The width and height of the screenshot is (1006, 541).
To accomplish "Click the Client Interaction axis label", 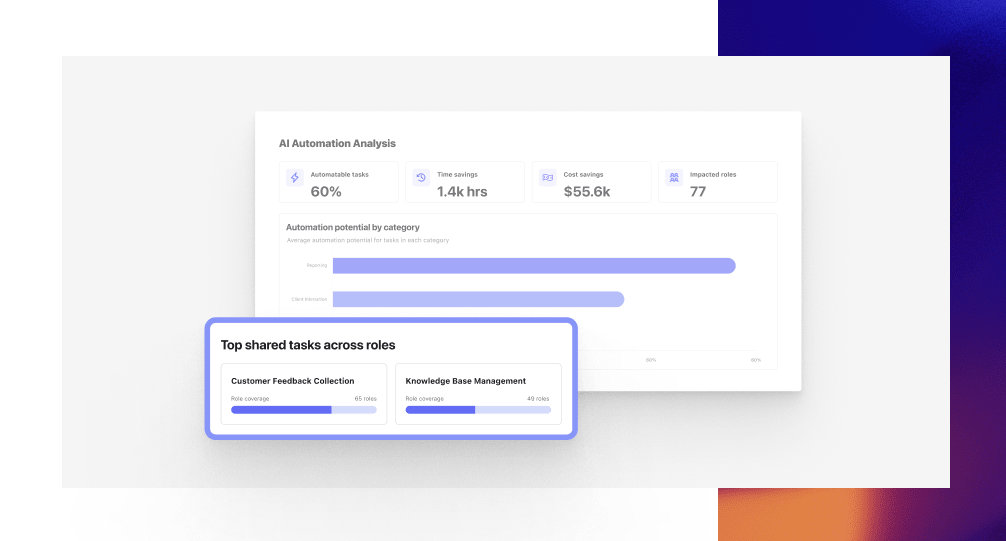I will click(x=309, y=299).
